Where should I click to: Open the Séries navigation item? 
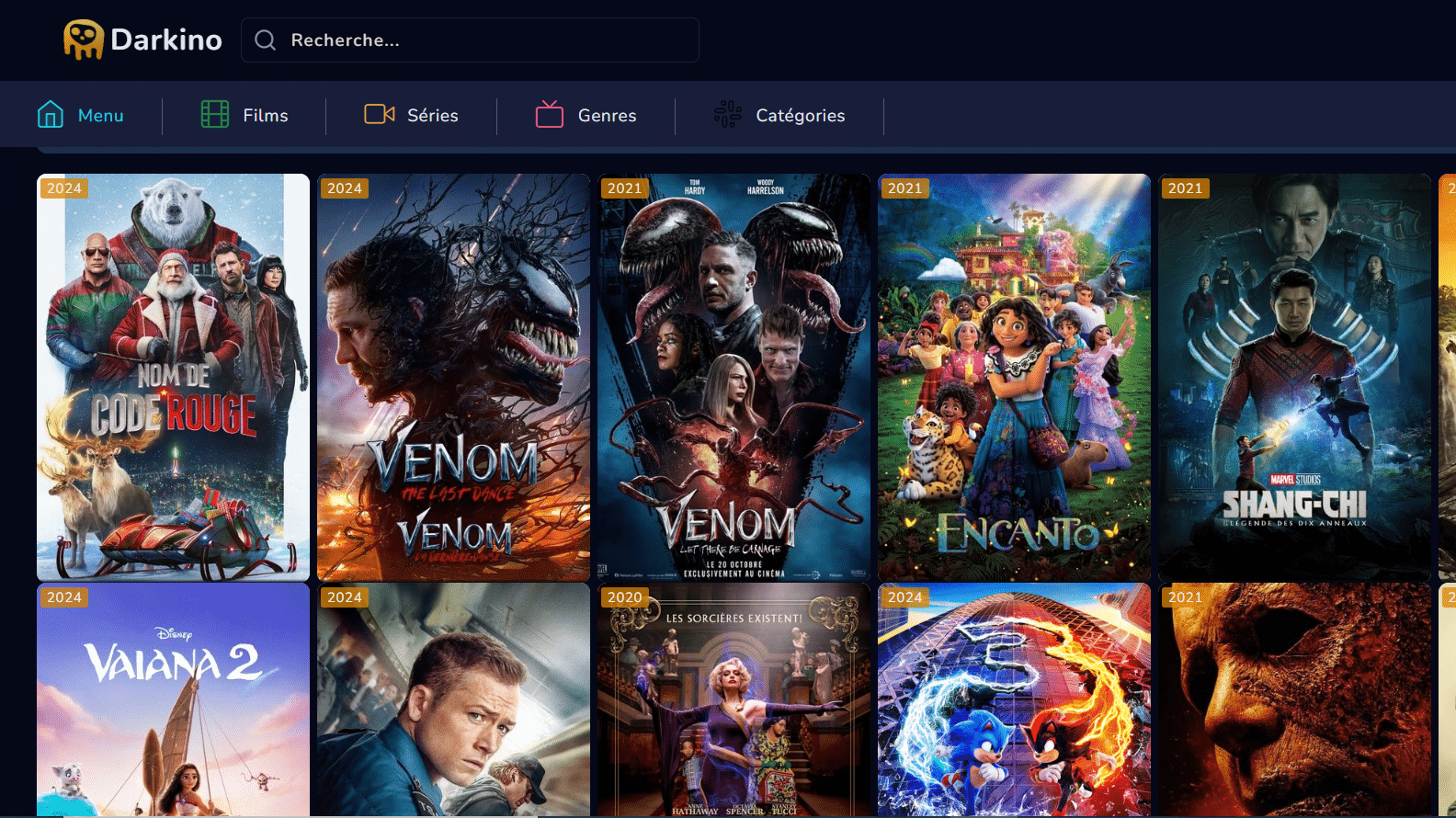[x=412, y=116]
